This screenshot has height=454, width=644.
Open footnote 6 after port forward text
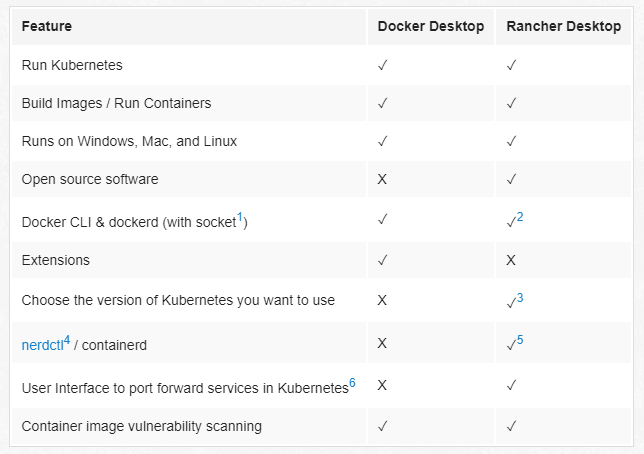[352, 381]
